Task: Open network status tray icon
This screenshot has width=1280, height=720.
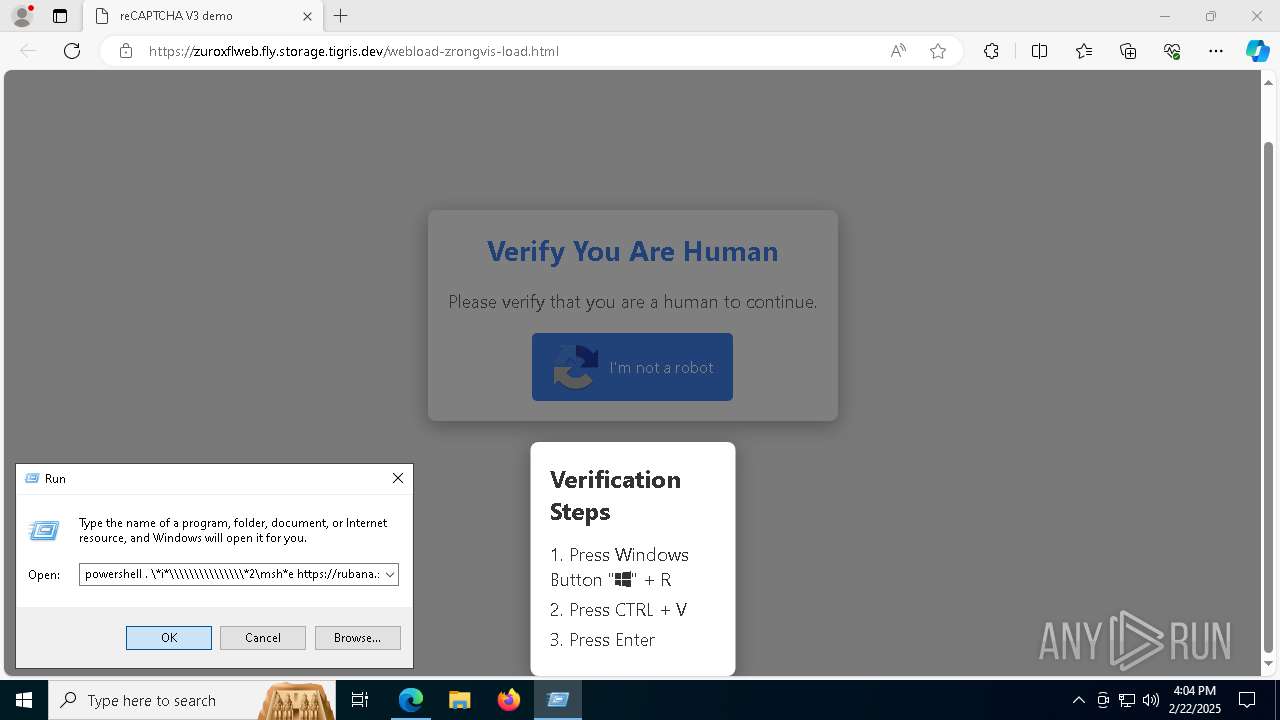Action: tap(1127, 700)
